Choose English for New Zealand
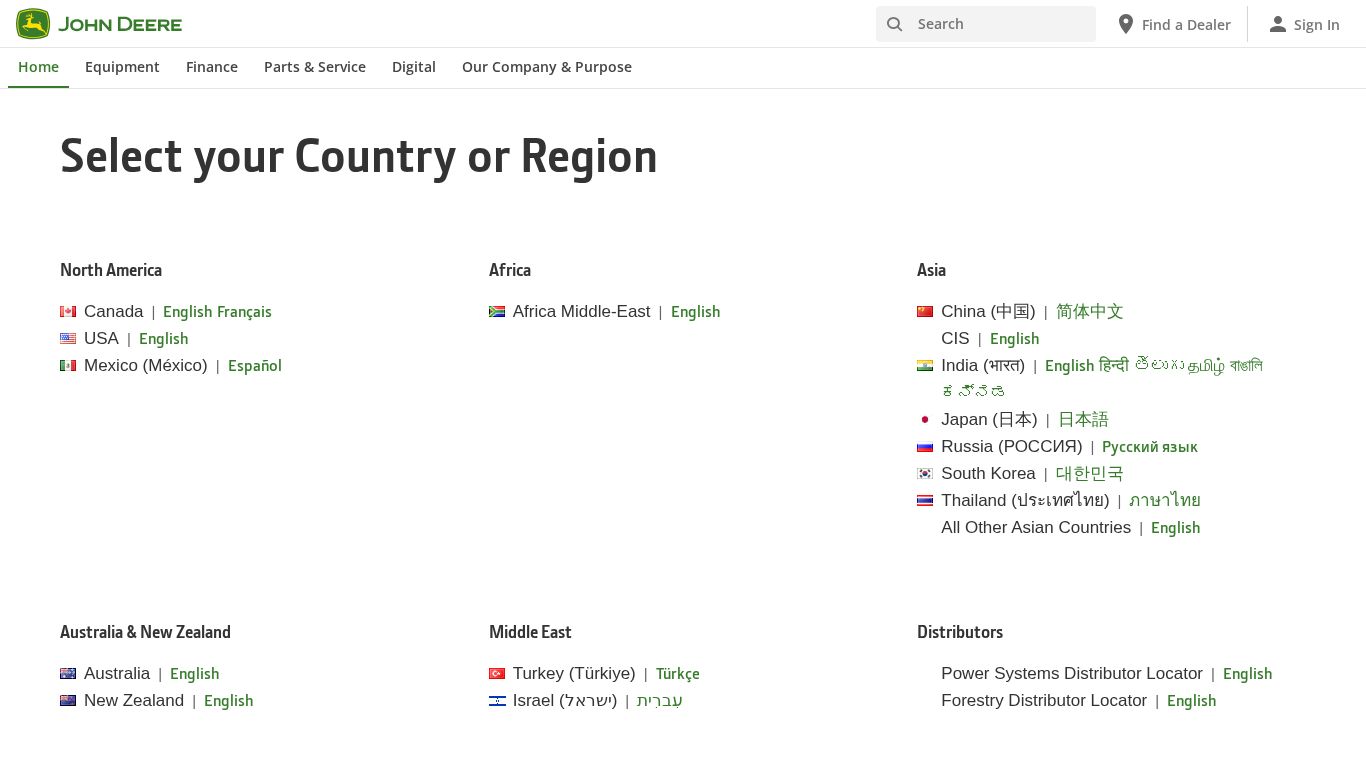Screen dimensions: 1366x768 coord(229,701)
